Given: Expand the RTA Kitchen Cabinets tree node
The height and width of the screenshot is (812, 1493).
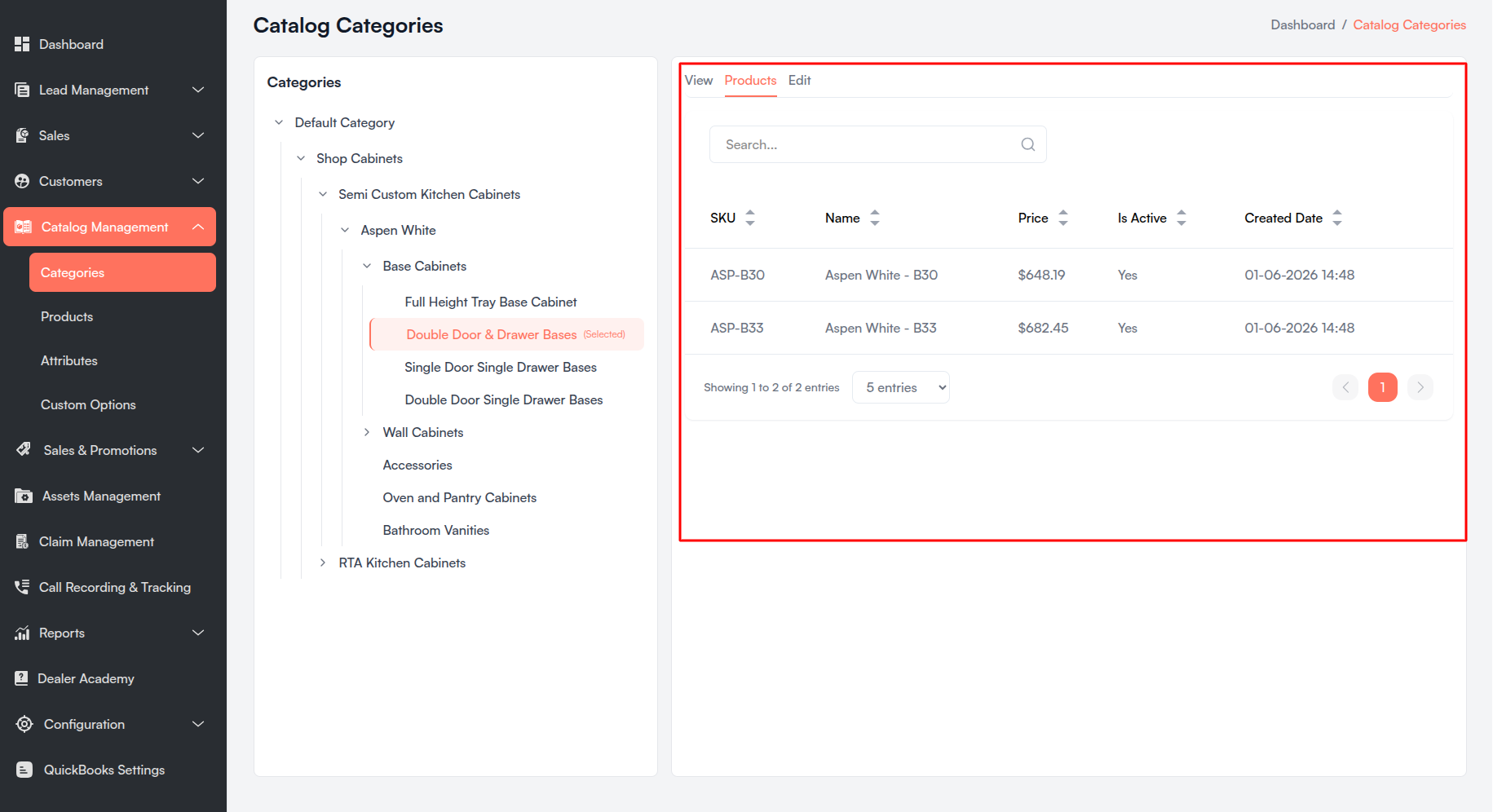Looking at the screenshot, I should click(x=323, y=563).
